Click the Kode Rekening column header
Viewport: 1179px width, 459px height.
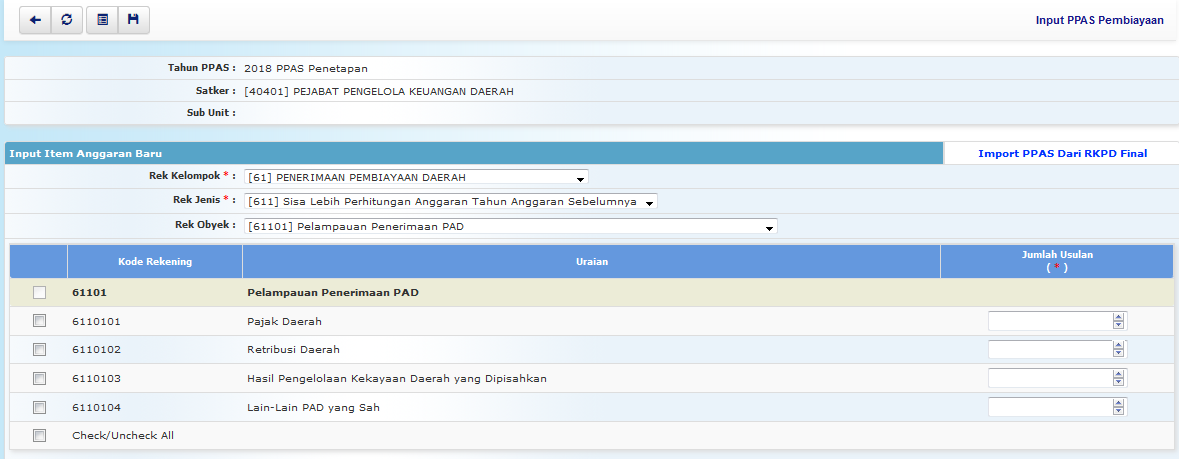point(155,262)
